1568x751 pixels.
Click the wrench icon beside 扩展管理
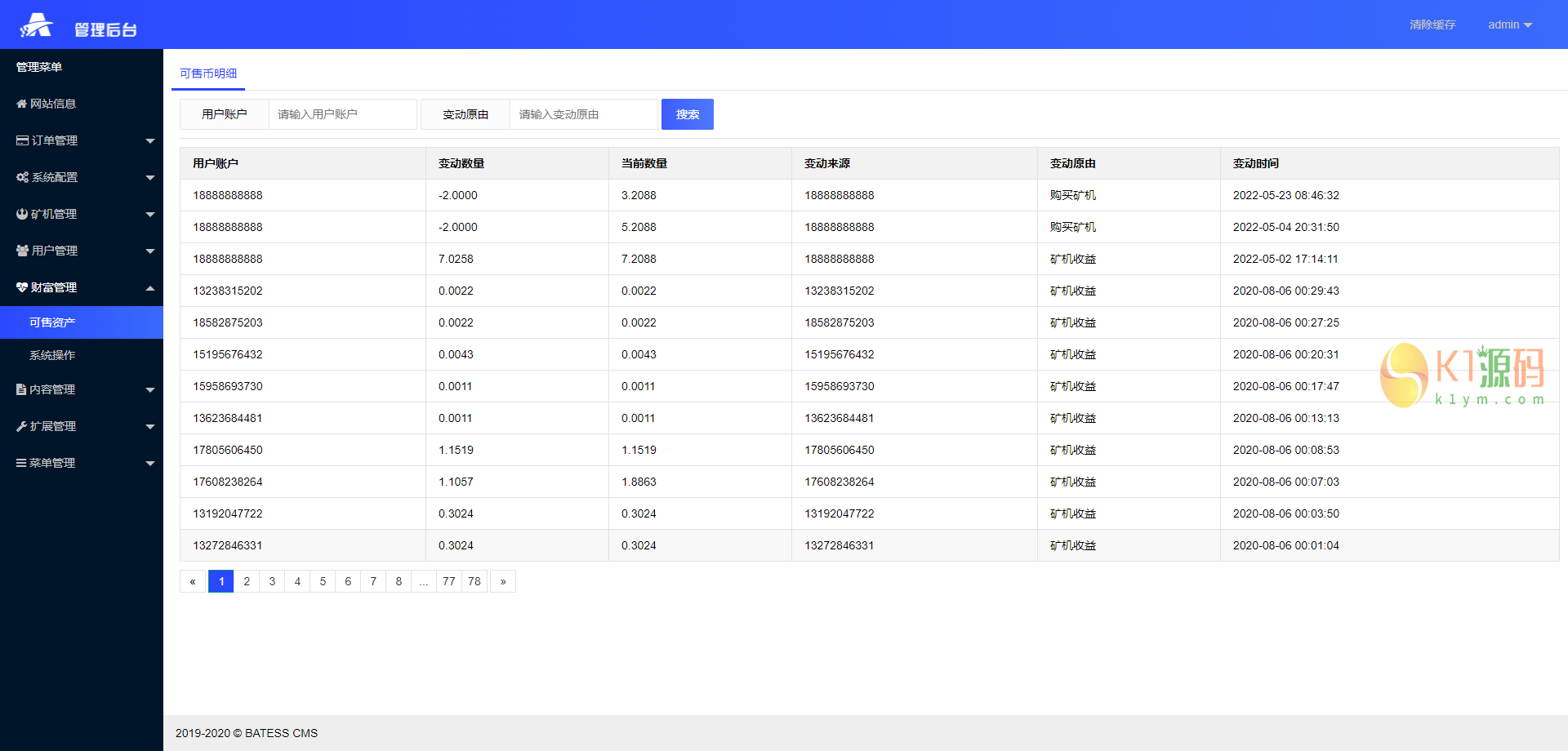(22, 426)
